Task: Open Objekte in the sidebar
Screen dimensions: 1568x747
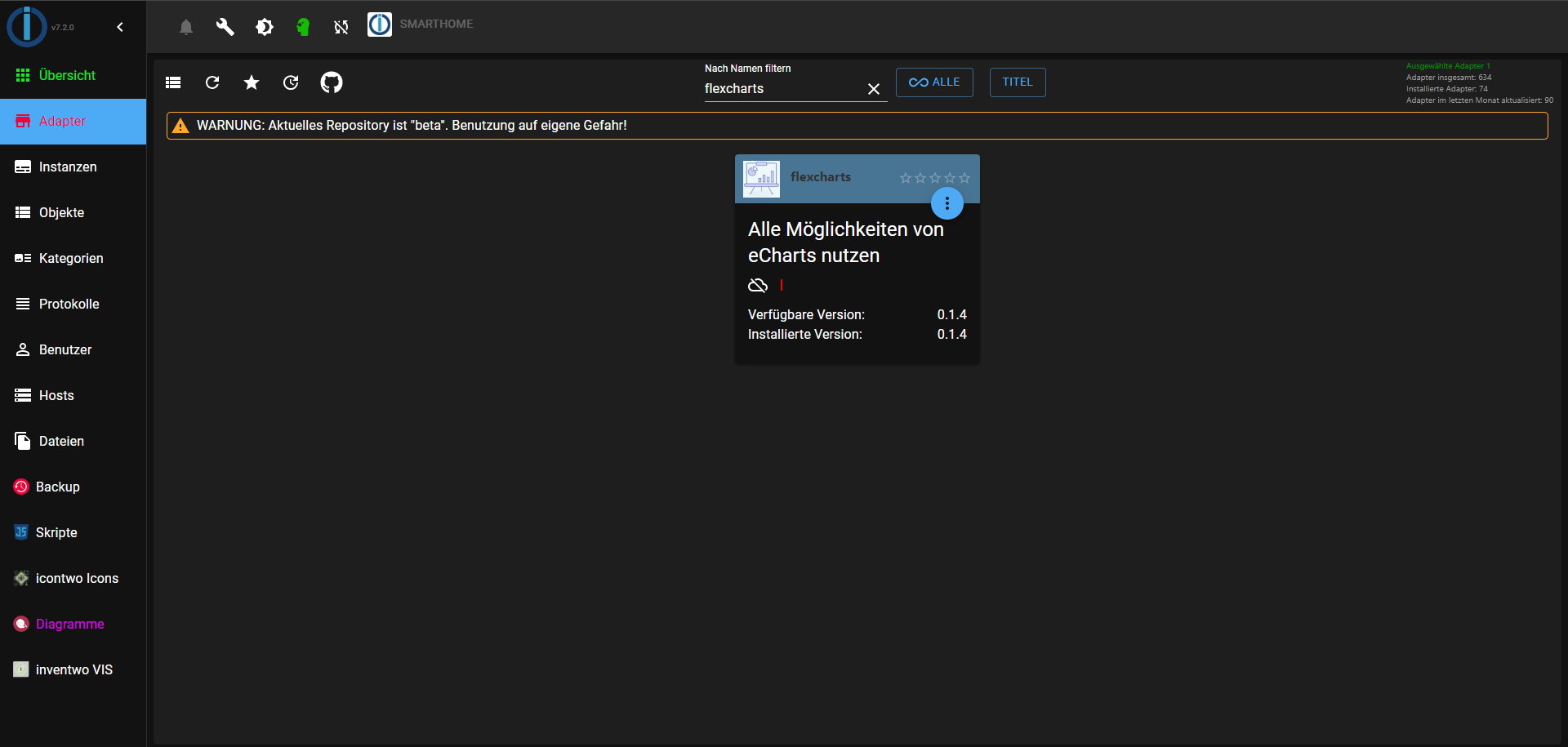Action: pos(73,212)
